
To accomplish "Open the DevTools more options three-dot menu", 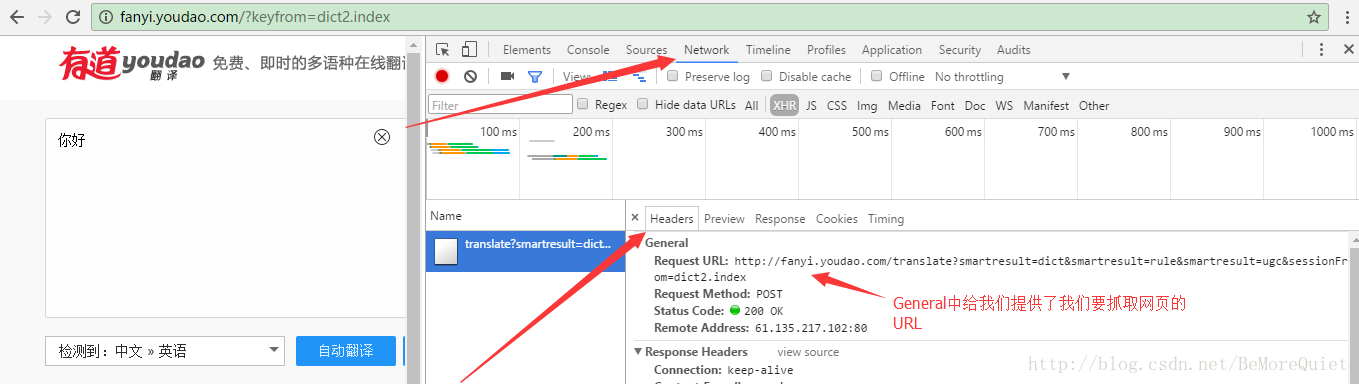I will [x=1321, y=50].
